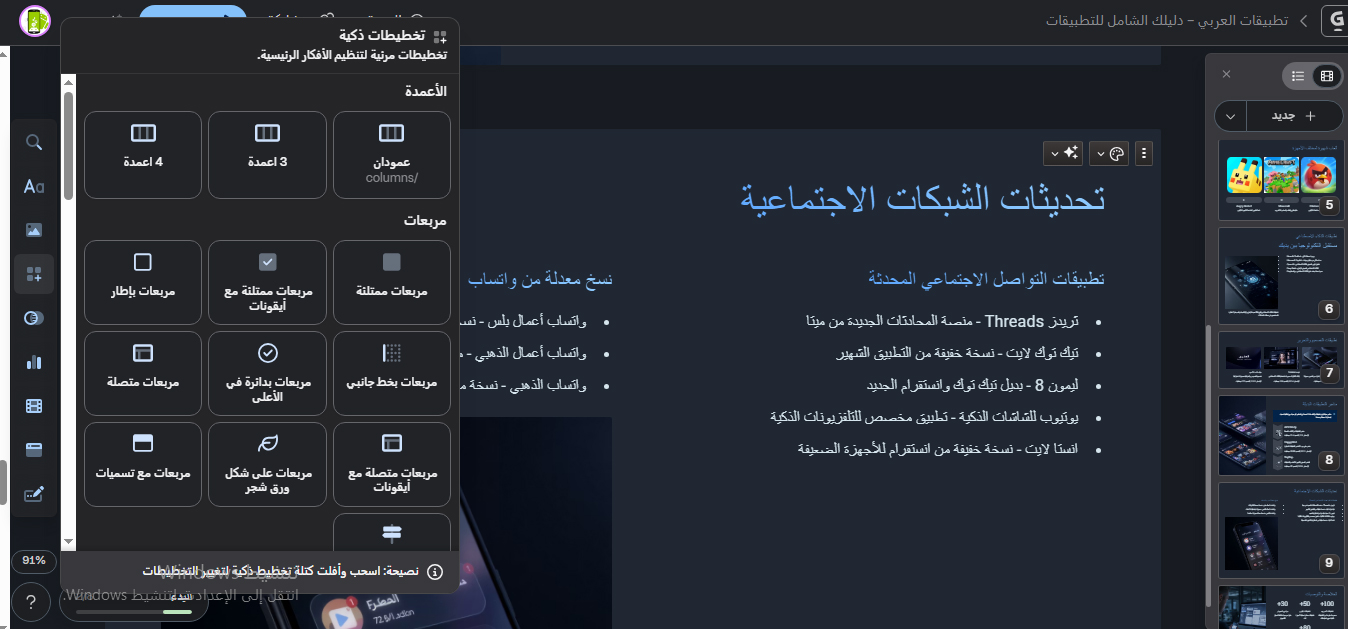1348x629 pixels.
Task: Select مربعات على شكل ورق شجر layout
Action: [x=267, y=464]
